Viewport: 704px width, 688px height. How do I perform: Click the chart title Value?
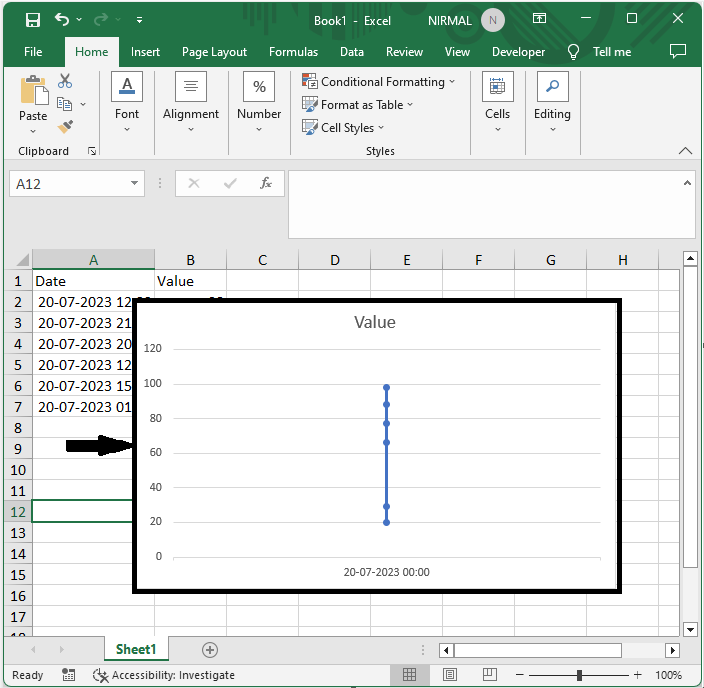coord(374,322)
